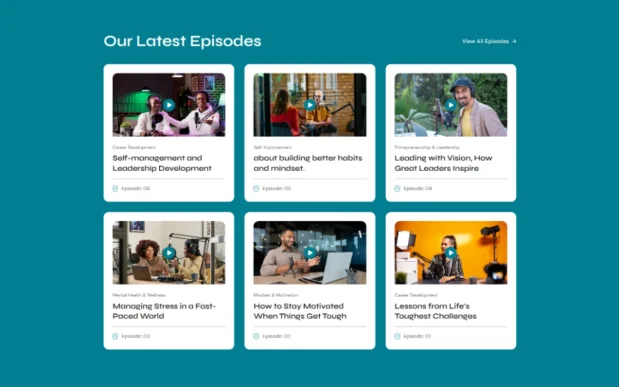Viewport: 619px width, 387px height.
Task: Click Career Development label on the Self-management card
Action: [x=134, y=147]
